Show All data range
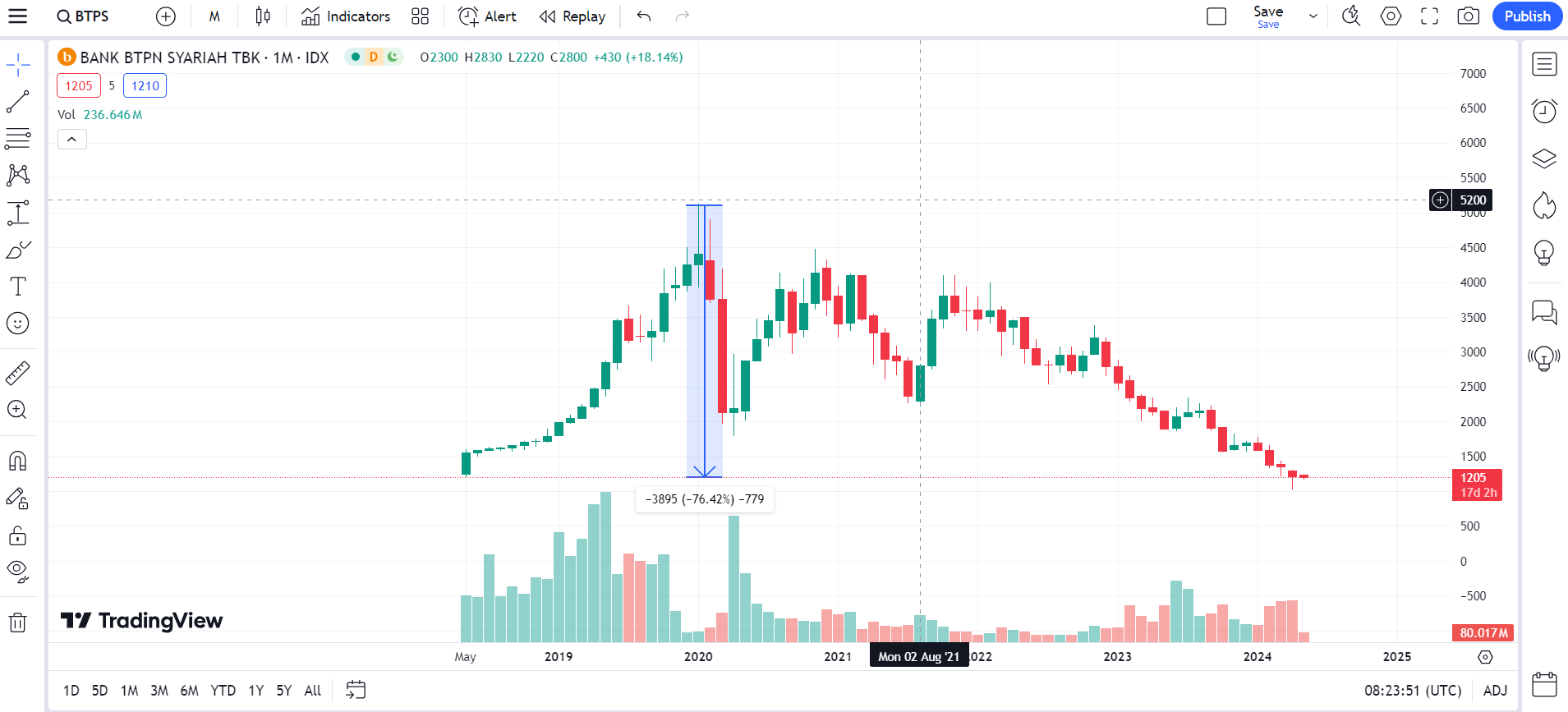The image size is (1568, 712). [x=313, y=691]
